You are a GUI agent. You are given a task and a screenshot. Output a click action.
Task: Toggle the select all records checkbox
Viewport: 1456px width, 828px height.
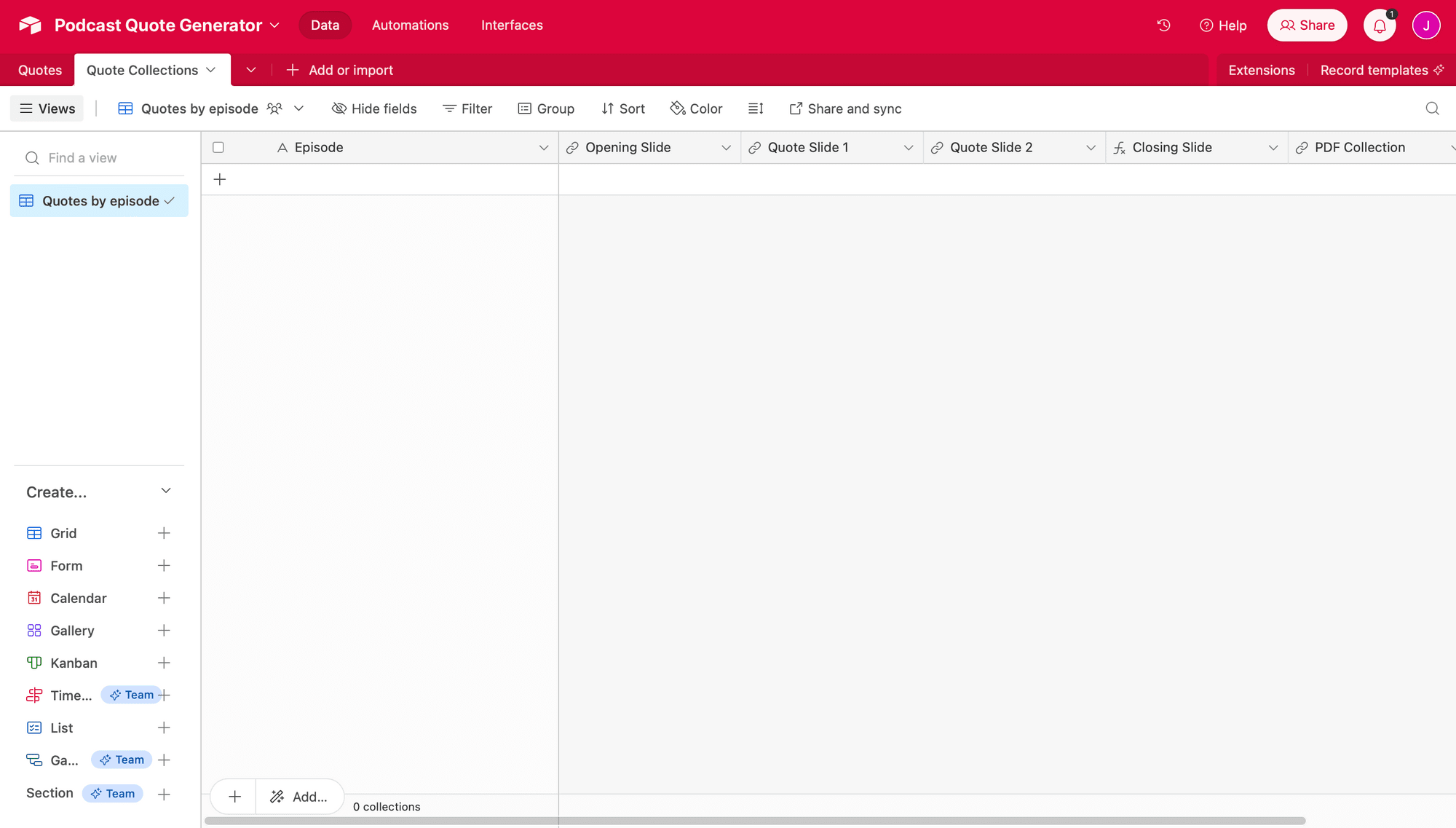click(x=218, y=148)
